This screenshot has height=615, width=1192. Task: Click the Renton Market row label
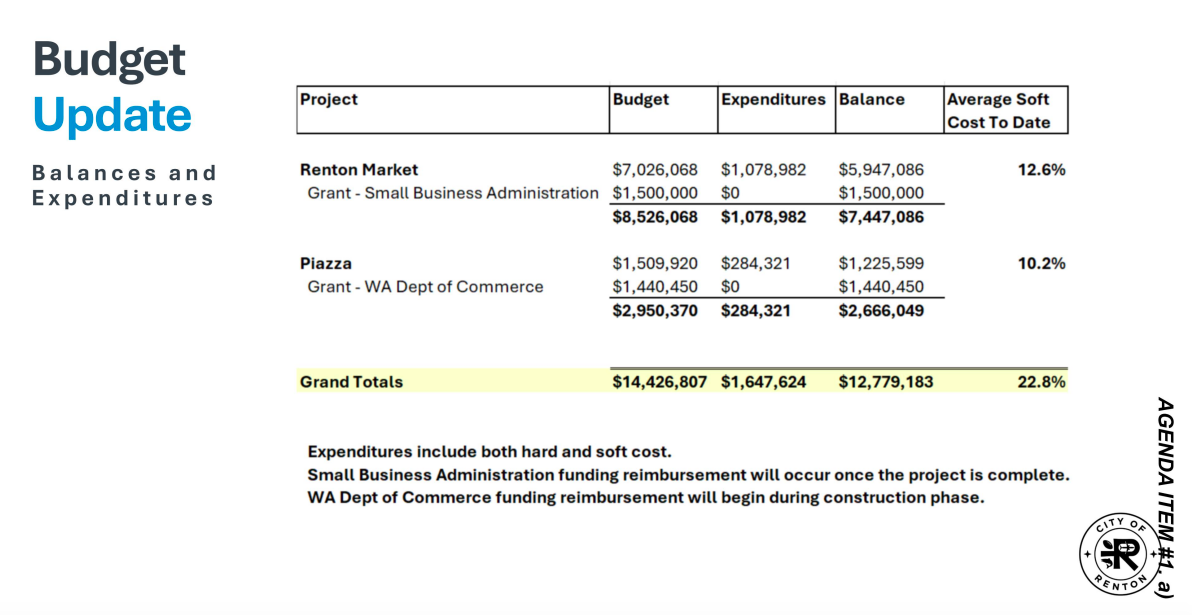[359, 170]
